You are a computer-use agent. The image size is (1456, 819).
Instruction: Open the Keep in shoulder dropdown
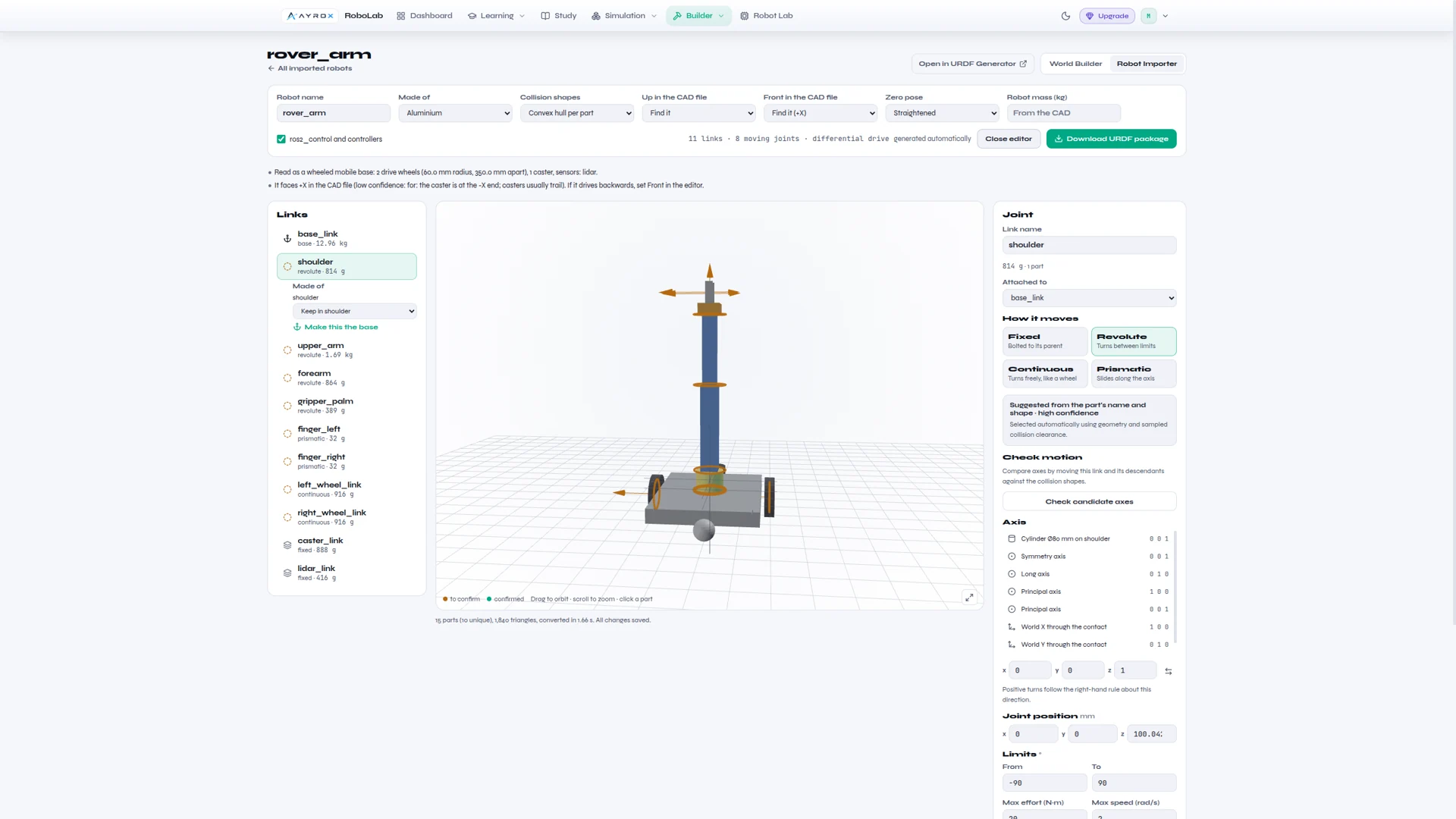click(x=355, y=312)
